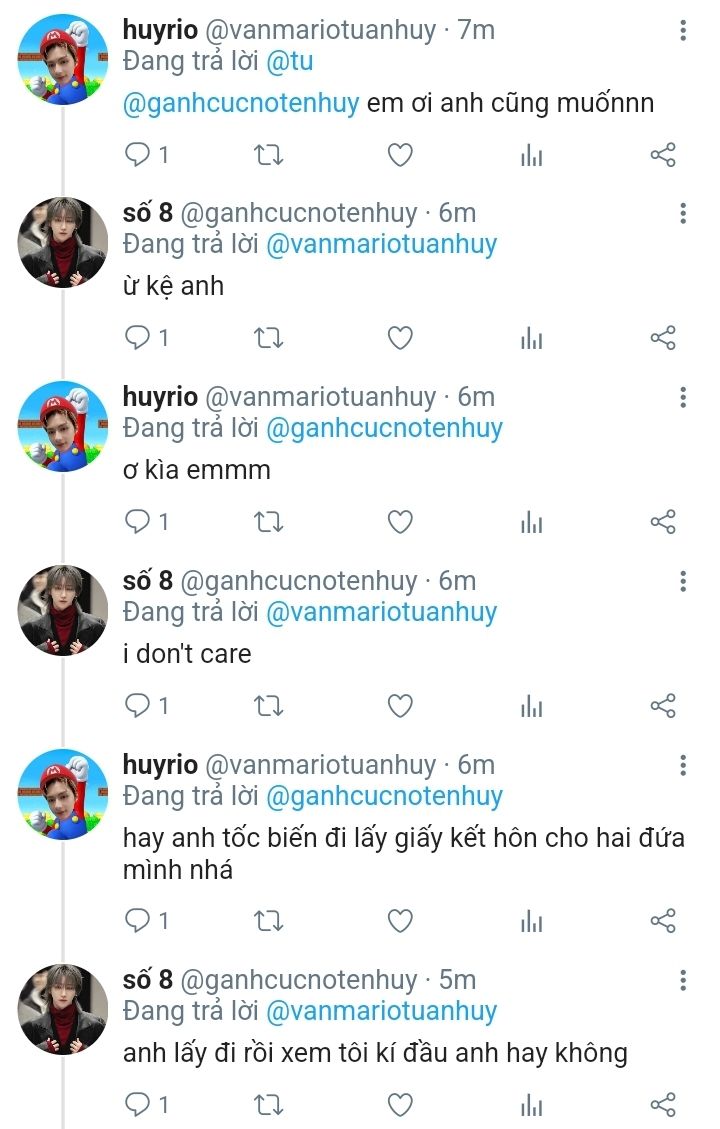The image size is (720, 1129).
Task: Click @ganhcucnotenhuy mention in "em ơi" tweet
Action: pos(240,103)
